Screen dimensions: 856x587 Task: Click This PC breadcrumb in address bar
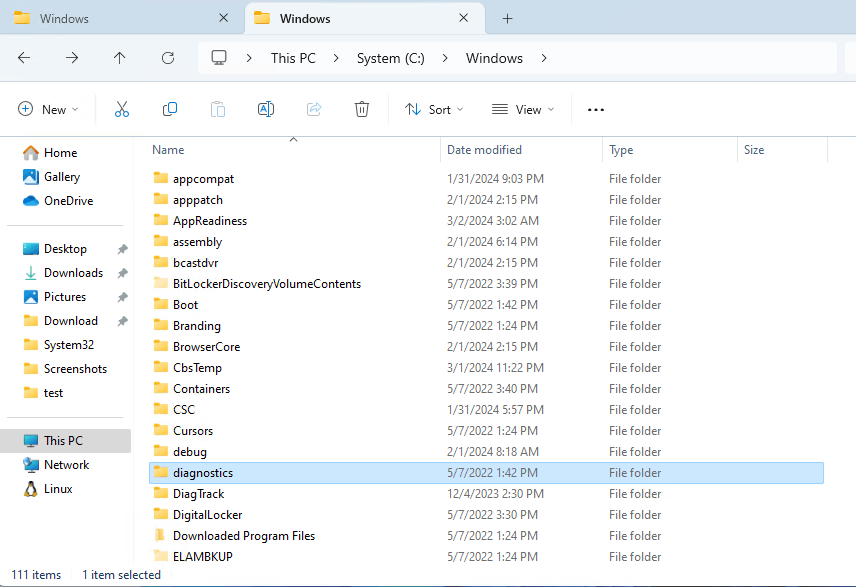(x=293, y=58)
